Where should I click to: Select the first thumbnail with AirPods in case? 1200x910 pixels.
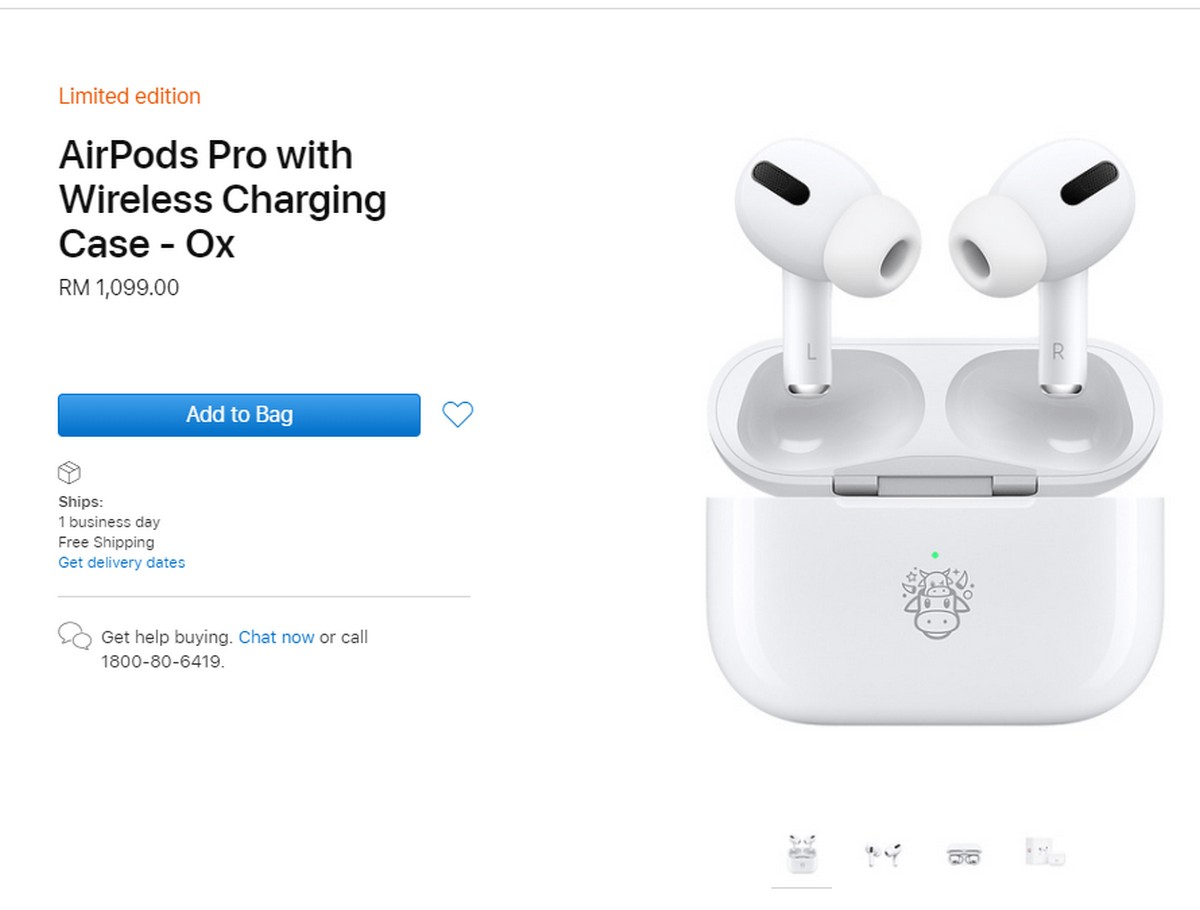(x=801, y=855)
